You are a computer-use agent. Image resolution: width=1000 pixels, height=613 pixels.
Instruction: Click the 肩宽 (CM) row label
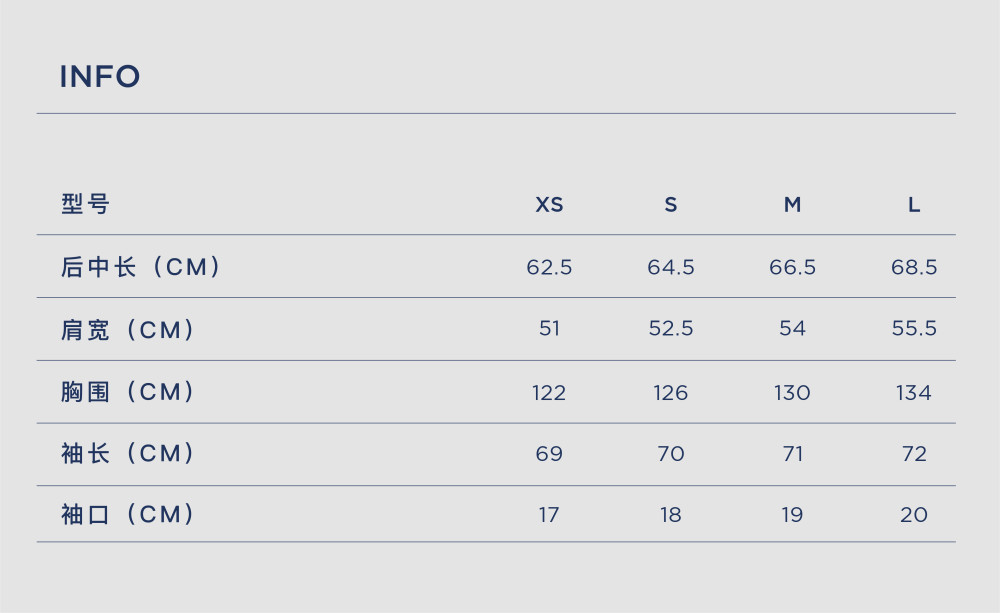[x=127, y=330]
